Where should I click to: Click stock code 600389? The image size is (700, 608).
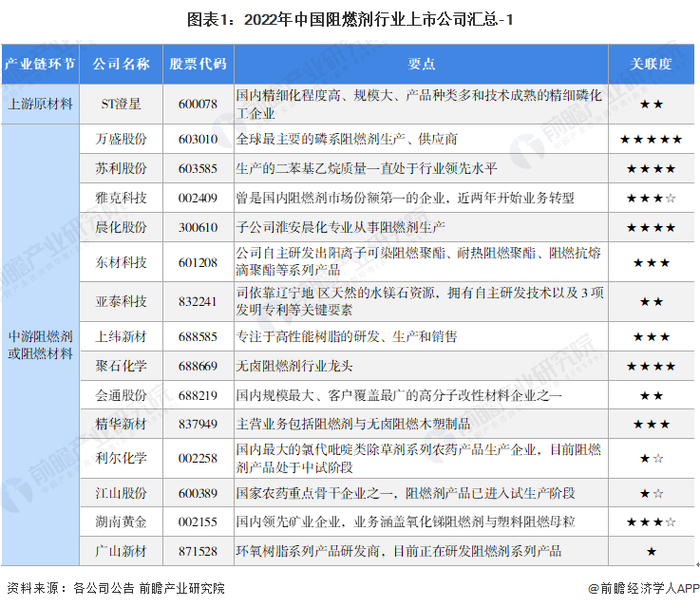(198, 493)
